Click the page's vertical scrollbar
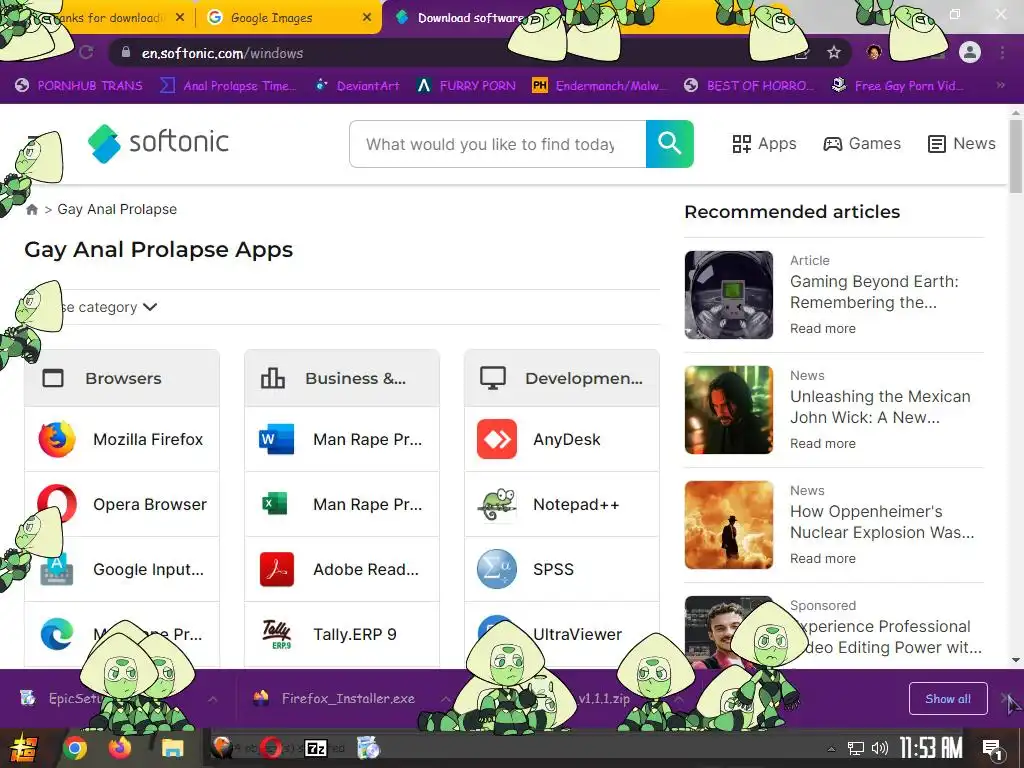 pos(1016,157)
